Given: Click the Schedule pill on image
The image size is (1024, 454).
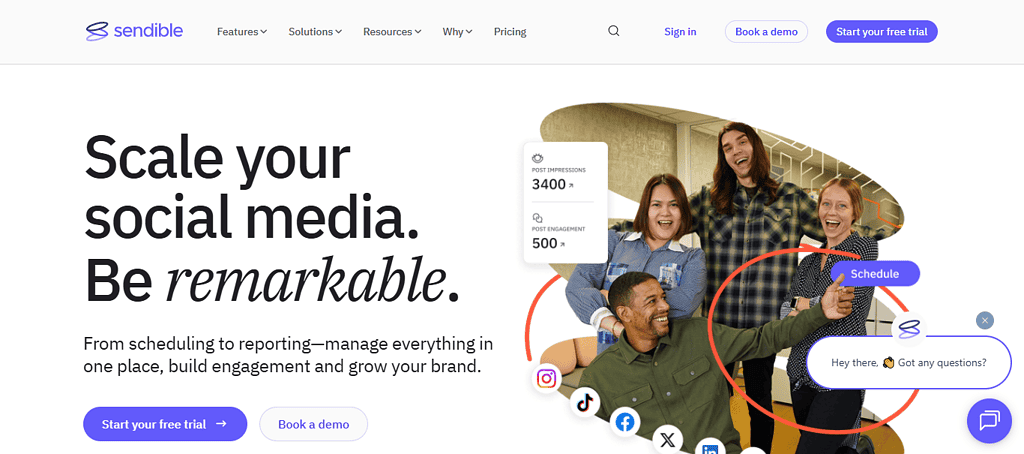Looking at the screenshot, I should click(x=875, y=274).
